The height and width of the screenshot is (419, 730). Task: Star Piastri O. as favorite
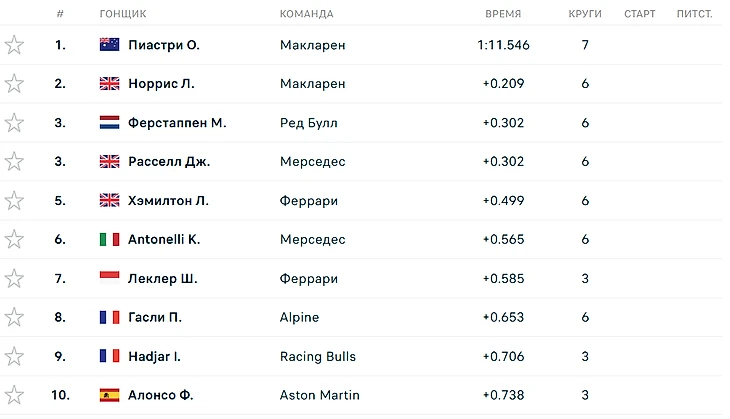point(14,45)
